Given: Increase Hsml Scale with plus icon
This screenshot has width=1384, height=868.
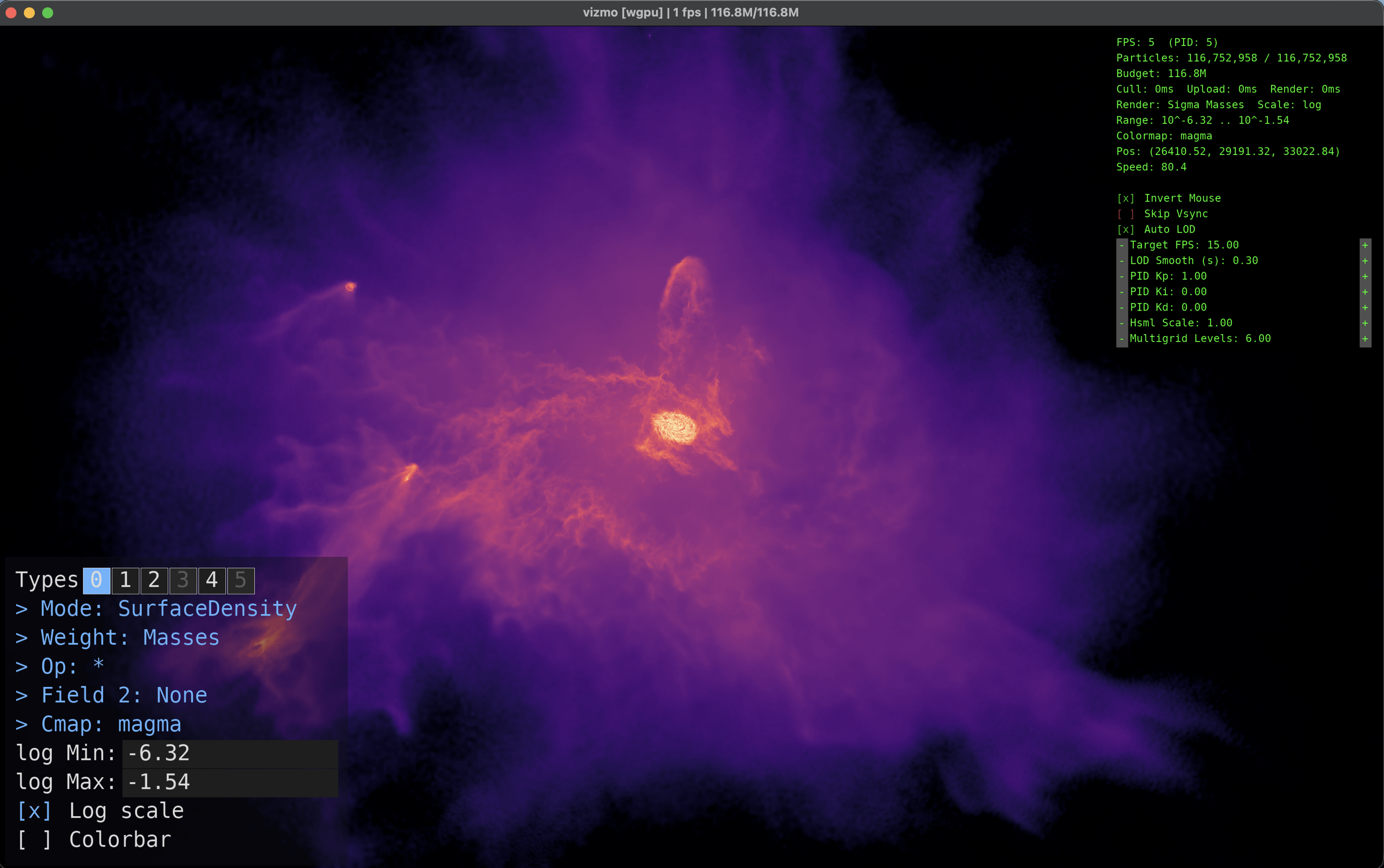Looking at the screenshot, I should (x=1365, y=323).
